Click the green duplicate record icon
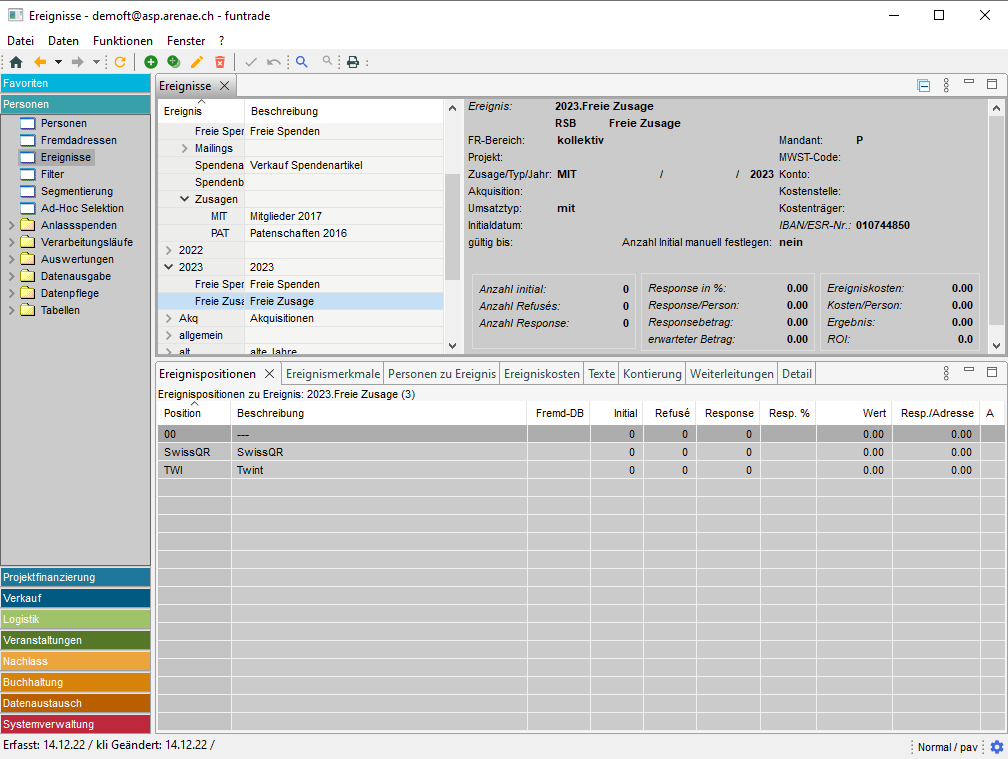Image resolution: width=1008 pixels, height=759 pixels. (174, 62)
